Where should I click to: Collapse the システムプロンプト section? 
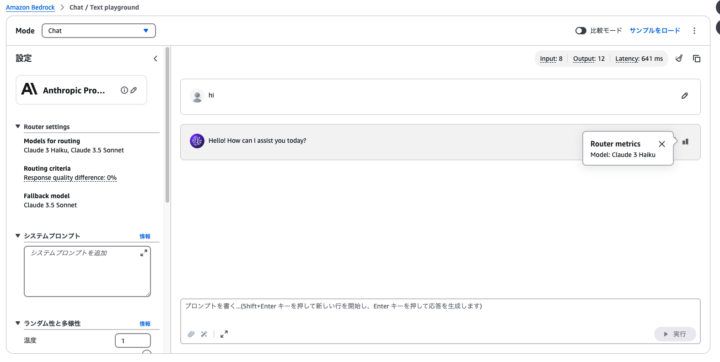pyautogui.click(x=18, y=236)
